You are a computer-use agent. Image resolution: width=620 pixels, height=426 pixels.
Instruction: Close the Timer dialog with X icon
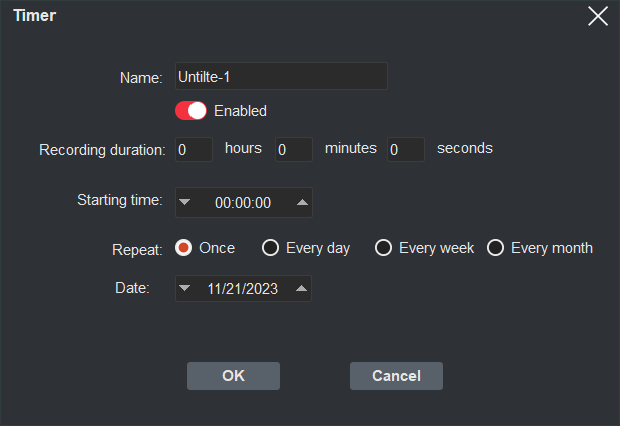[x=597, y=16]
